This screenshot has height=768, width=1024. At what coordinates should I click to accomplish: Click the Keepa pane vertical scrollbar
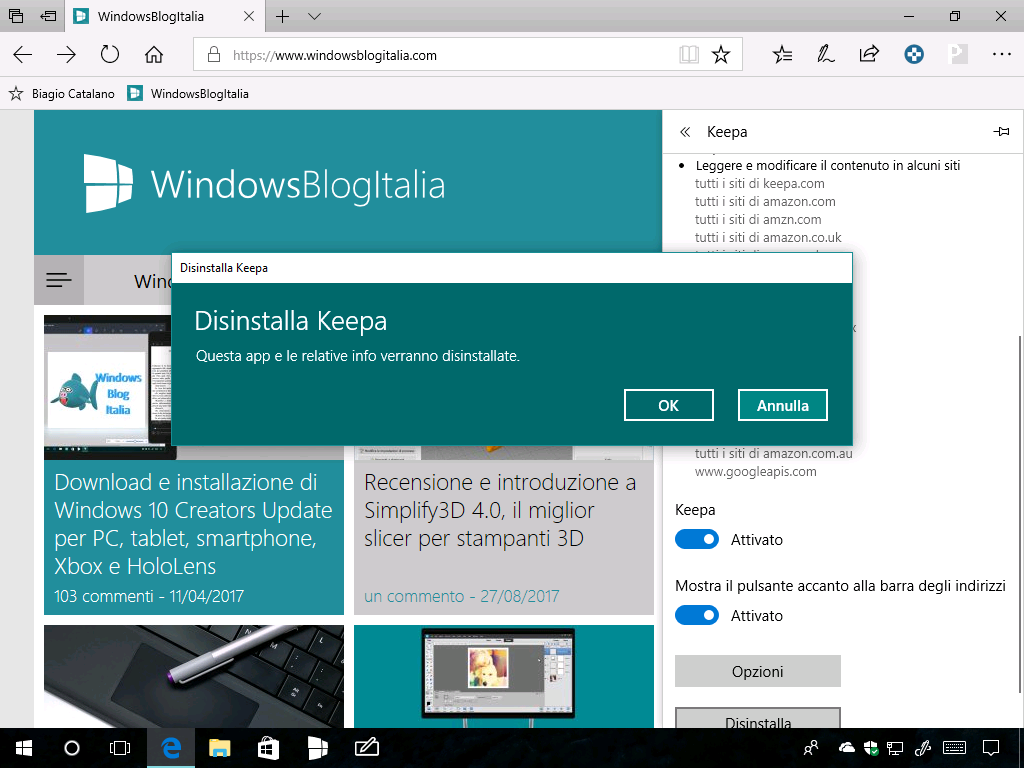[1019, 515]
